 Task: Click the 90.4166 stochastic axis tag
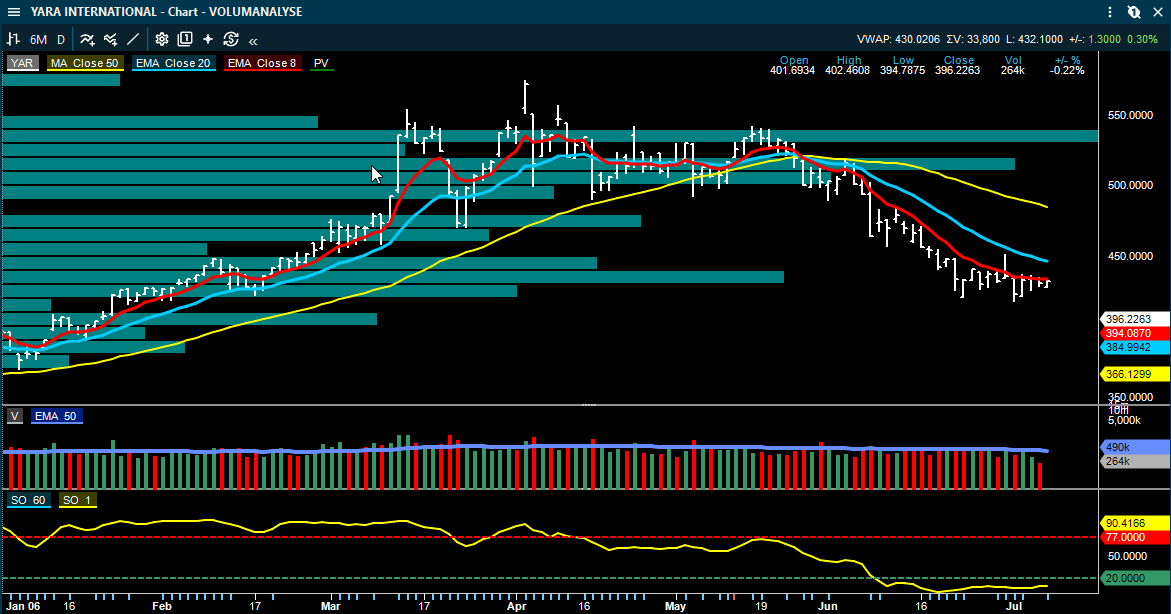pos(1135,523)
